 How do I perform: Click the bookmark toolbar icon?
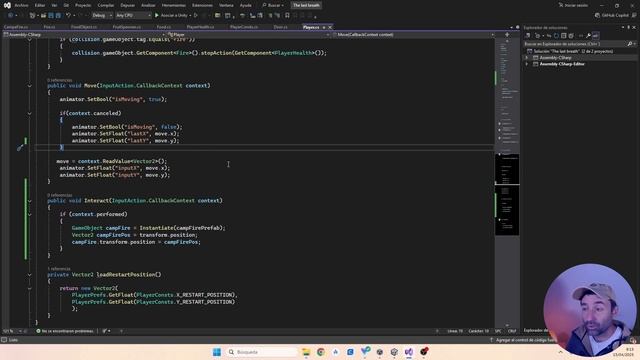287,15
